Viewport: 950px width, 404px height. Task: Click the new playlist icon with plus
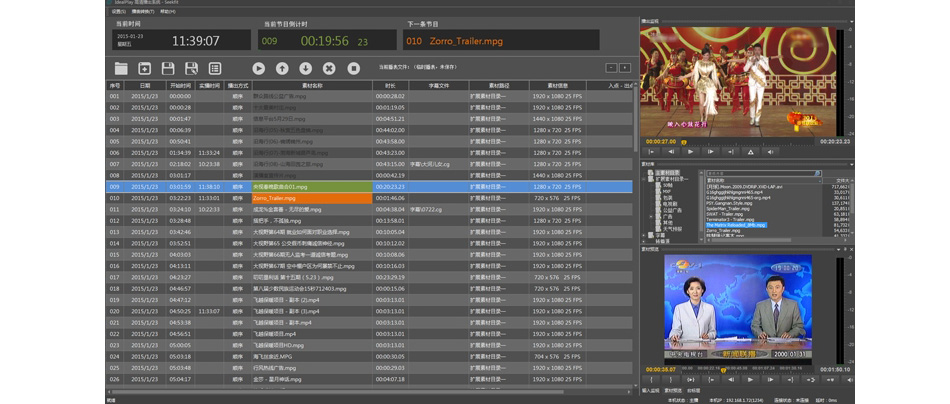[x=144, y=68]
